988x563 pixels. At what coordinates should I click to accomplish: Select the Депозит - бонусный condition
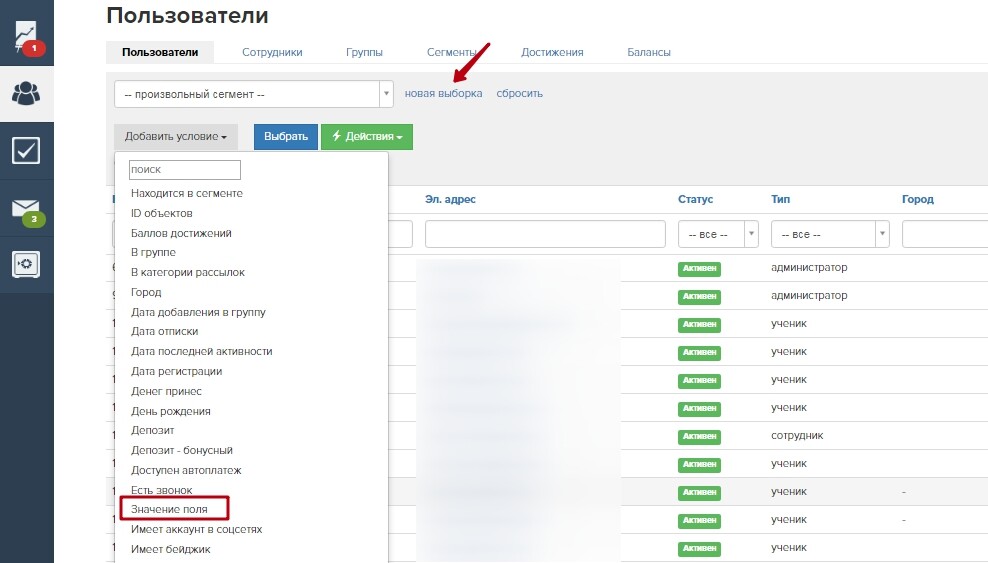181,450
